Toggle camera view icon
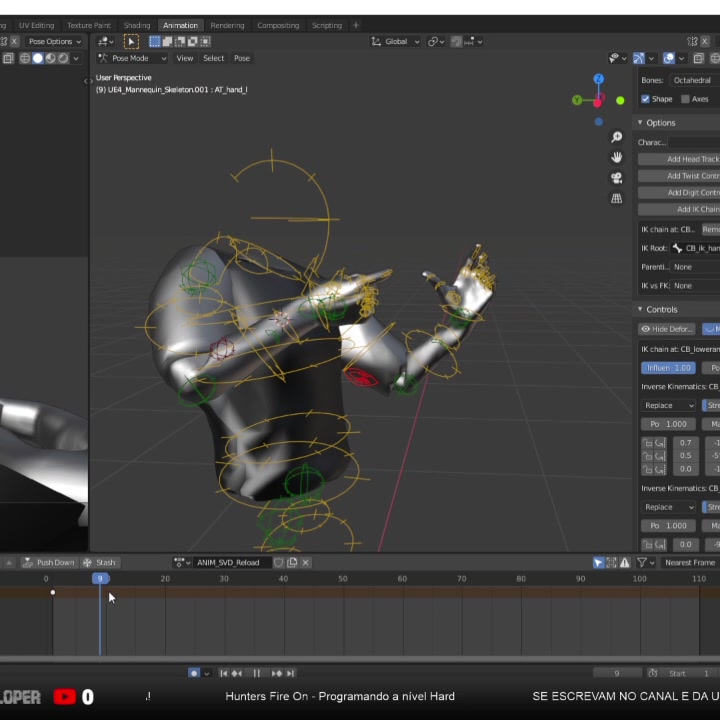The width and height of the screenshot is (720, 720). 617,178
